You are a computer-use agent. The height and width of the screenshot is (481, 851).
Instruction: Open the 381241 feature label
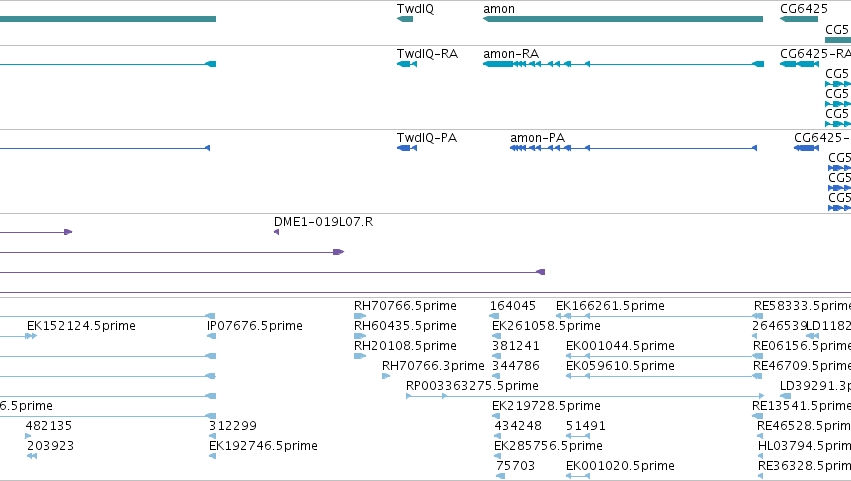[x=516, y=346]
